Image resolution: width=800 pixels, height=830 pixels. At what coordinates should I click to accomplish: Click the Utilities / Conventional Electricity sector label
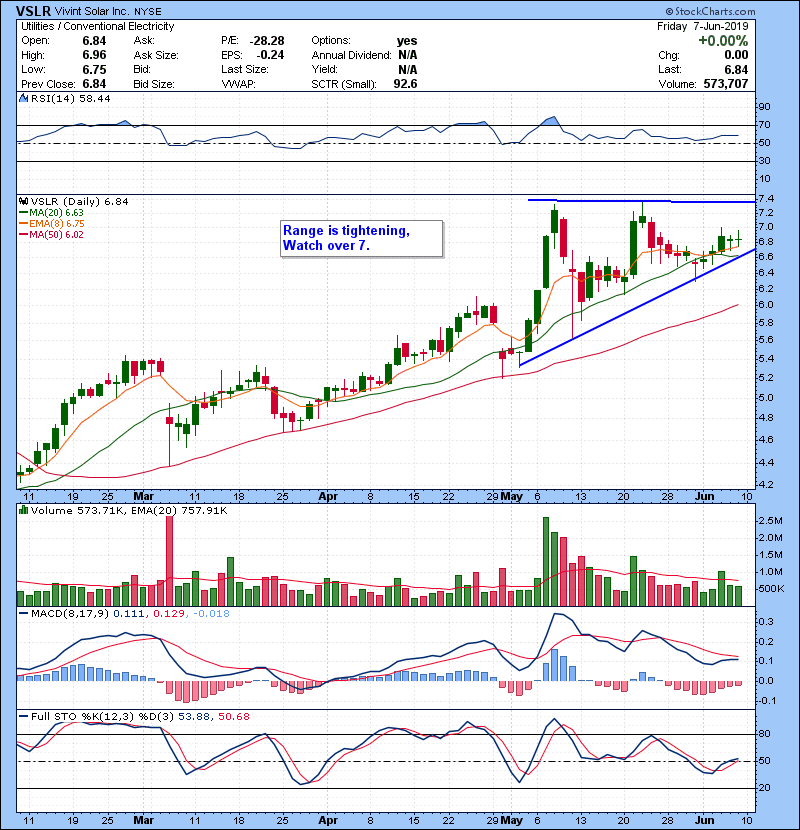pyautogui.click(x=97, y=26)
